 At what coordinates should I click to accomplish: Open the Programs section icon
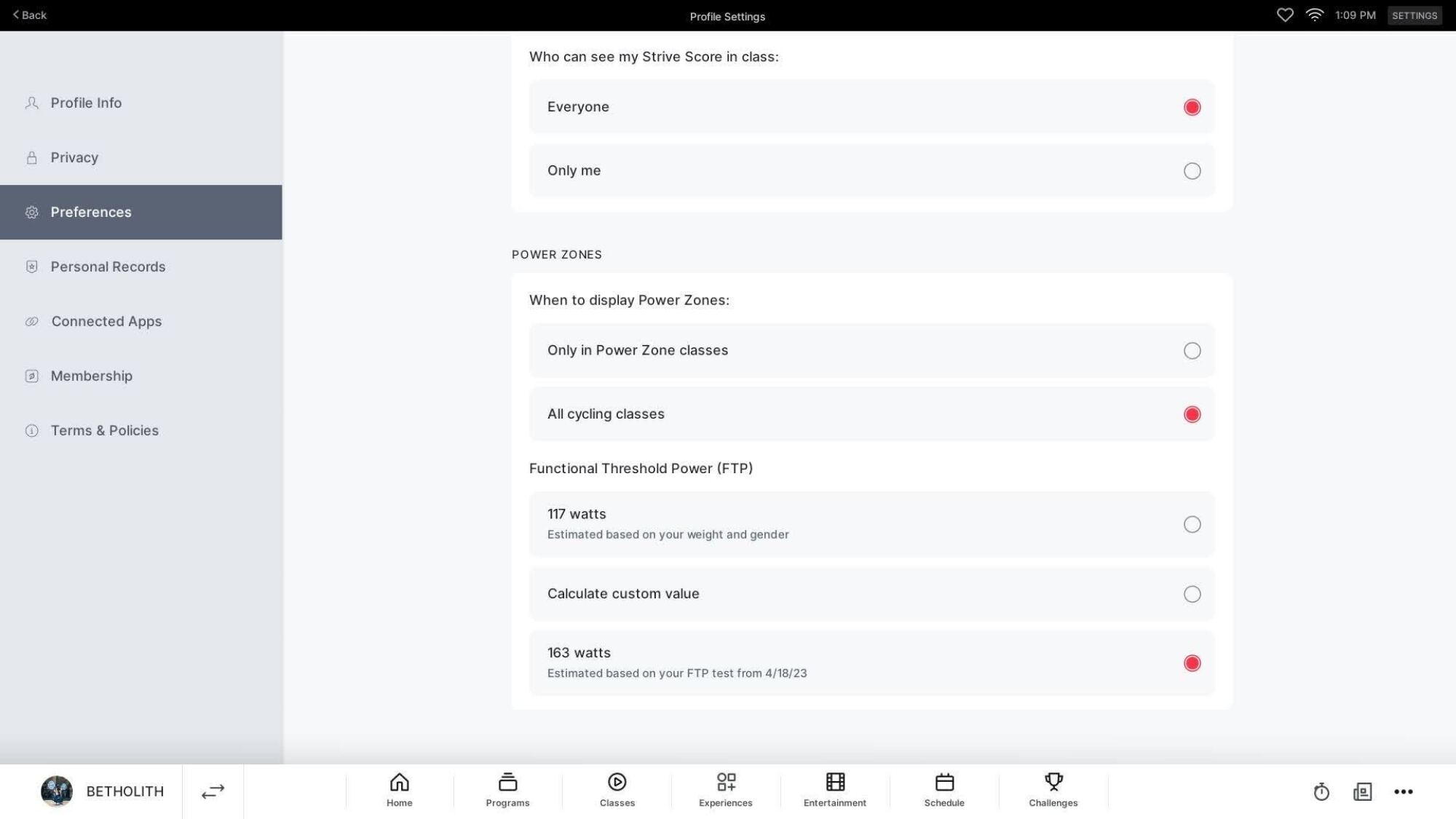pyautogui.click(x=508, y=791)
